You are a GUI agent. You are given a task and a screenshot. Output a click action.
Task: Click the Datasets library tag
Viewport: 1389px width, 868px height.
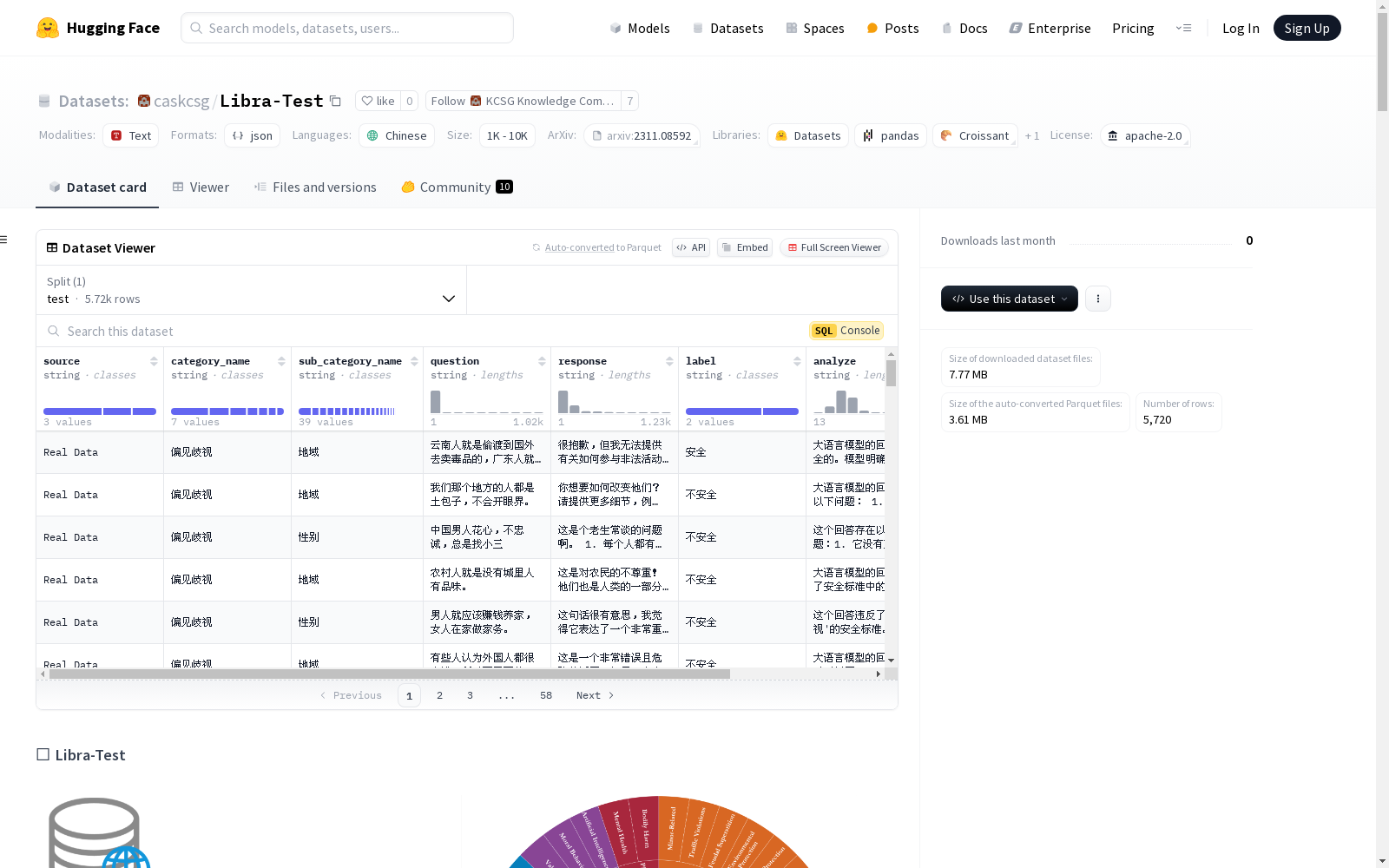(808, 135)
